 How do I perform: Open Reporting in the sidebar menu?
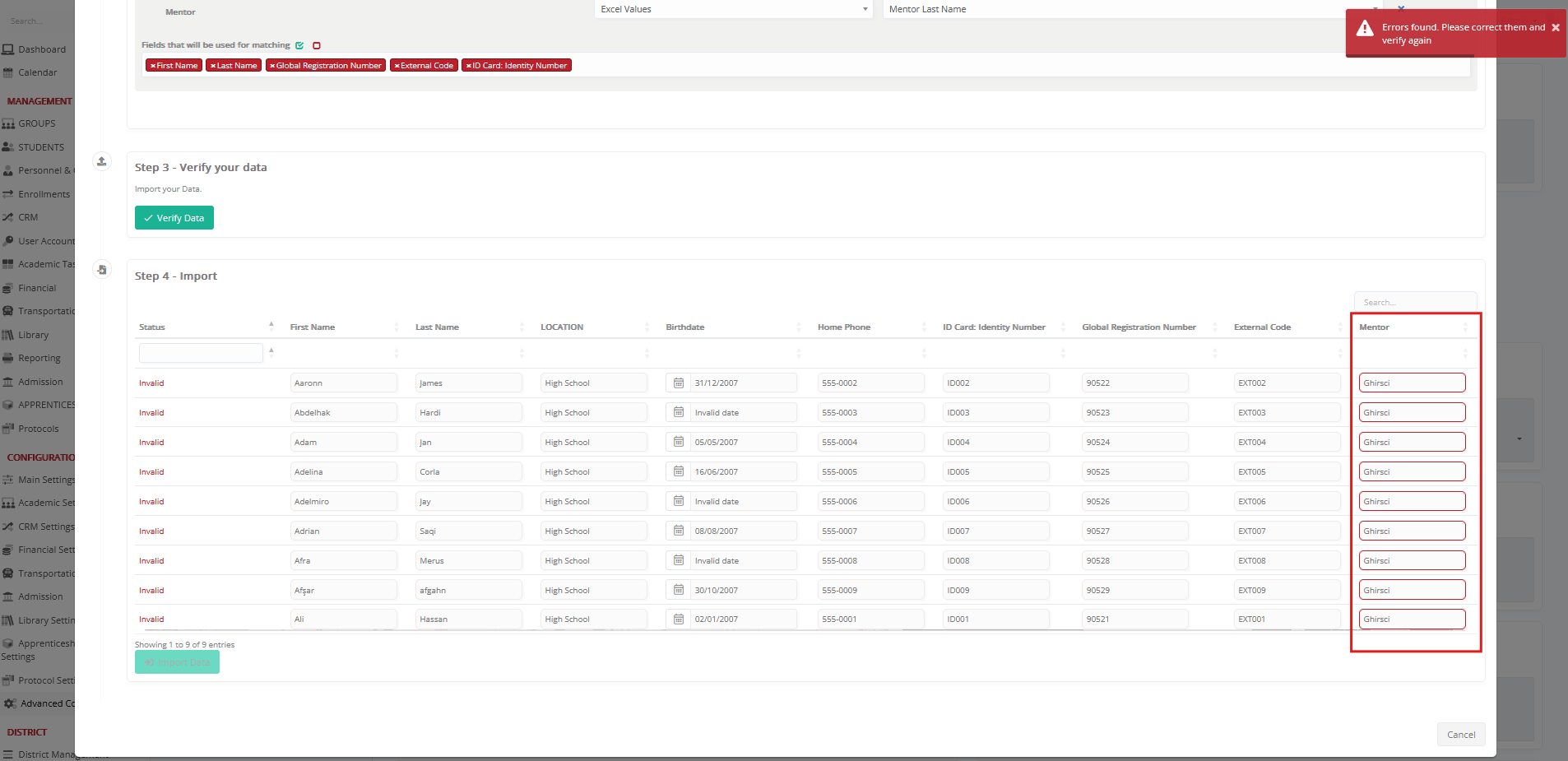coord(39,359)
